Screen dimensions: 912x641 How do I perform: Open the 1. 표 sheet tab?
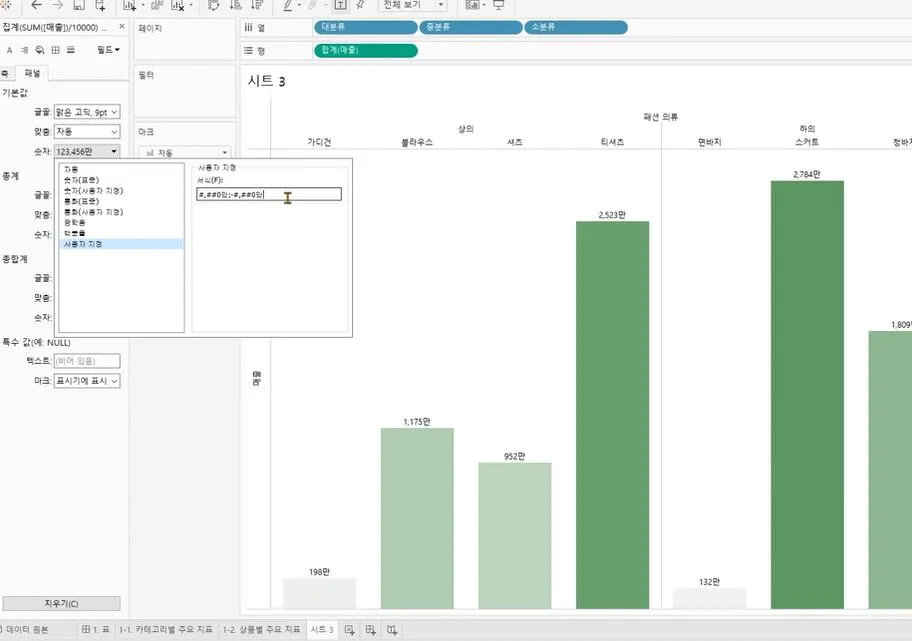point(96,629)
